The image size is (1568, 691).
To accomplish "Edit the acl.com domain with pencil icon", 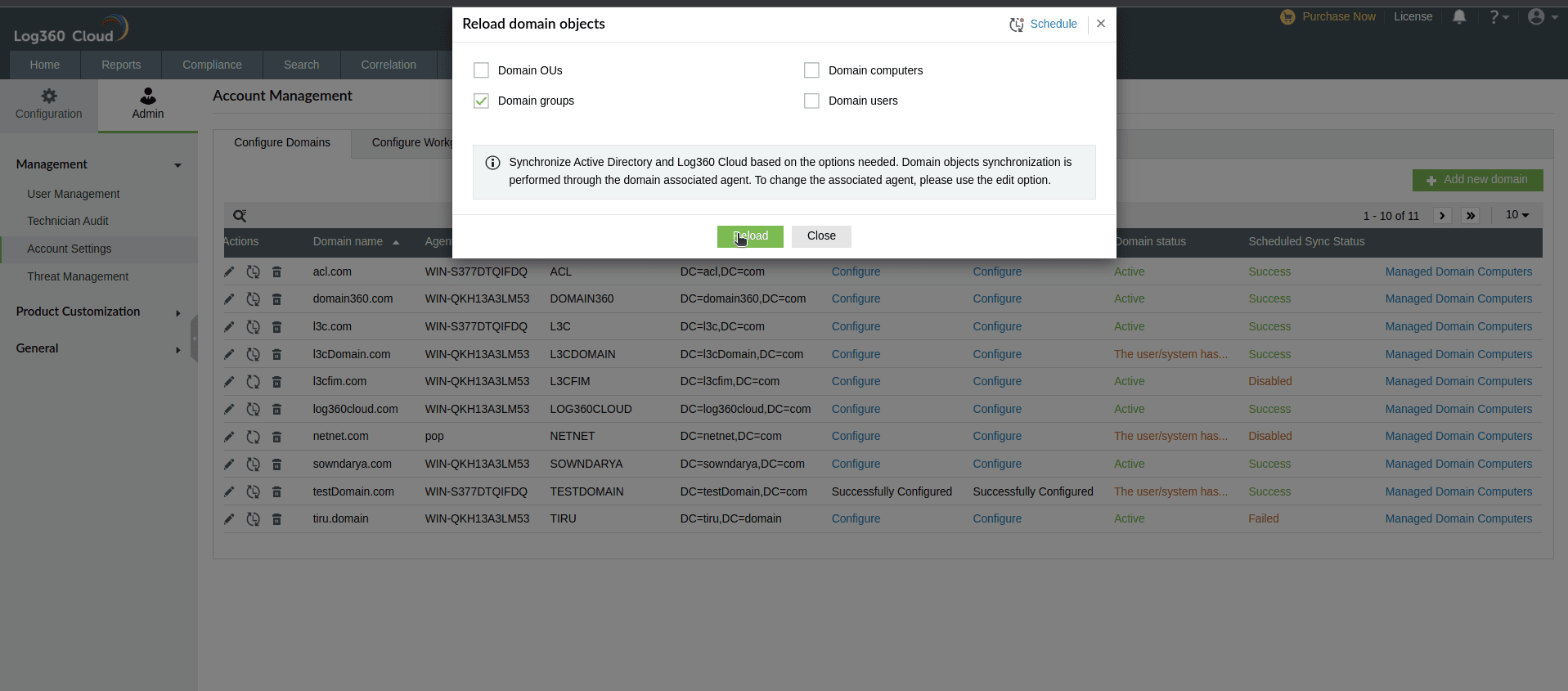I will tap(229, 271).
